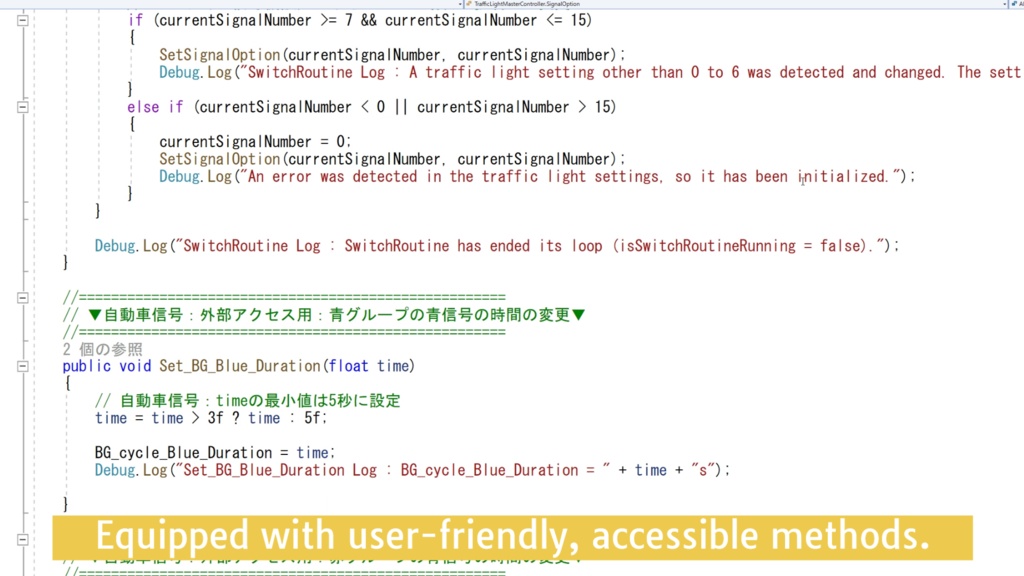Click the member icon beside SignalOption in navigation bar
The image size is (1024, 576).
pyautogui.click(x=470, y=4)
